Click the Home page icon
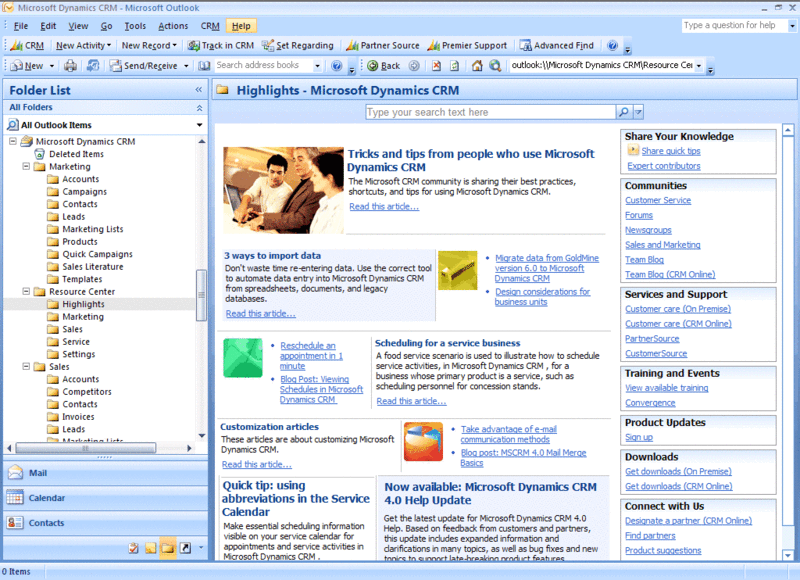 tap(477, 65)
